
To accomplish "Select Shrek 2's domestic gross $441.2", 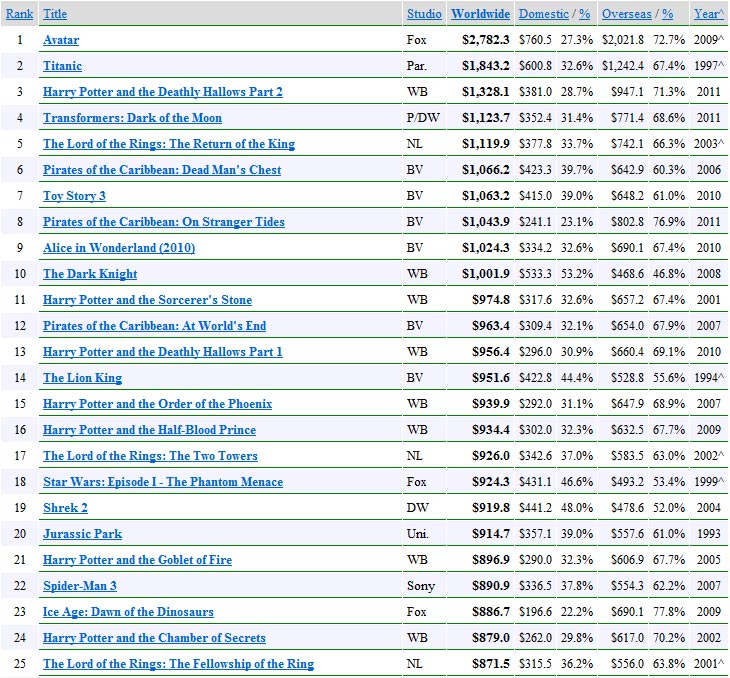I will pos(535,508).
